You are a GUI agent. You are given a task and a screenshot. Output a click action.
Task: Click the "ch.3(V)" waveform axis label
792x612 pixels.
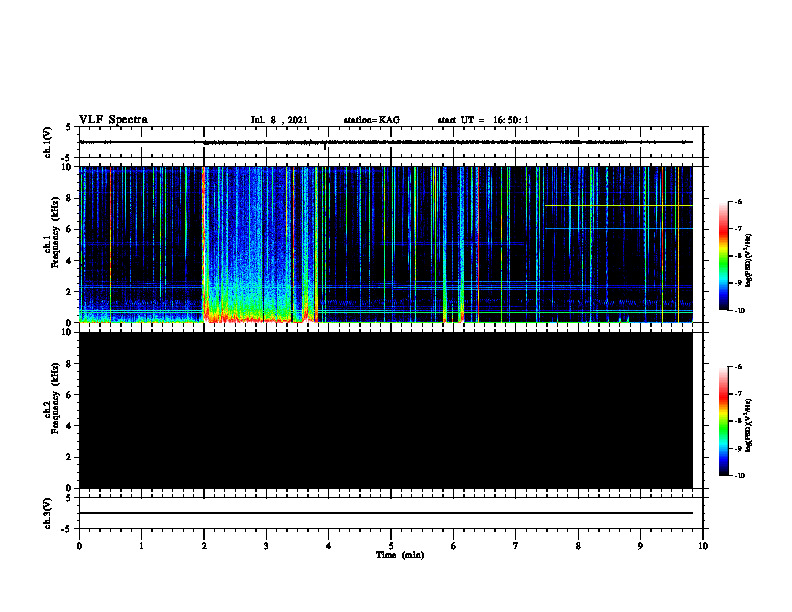coord(47,513)
